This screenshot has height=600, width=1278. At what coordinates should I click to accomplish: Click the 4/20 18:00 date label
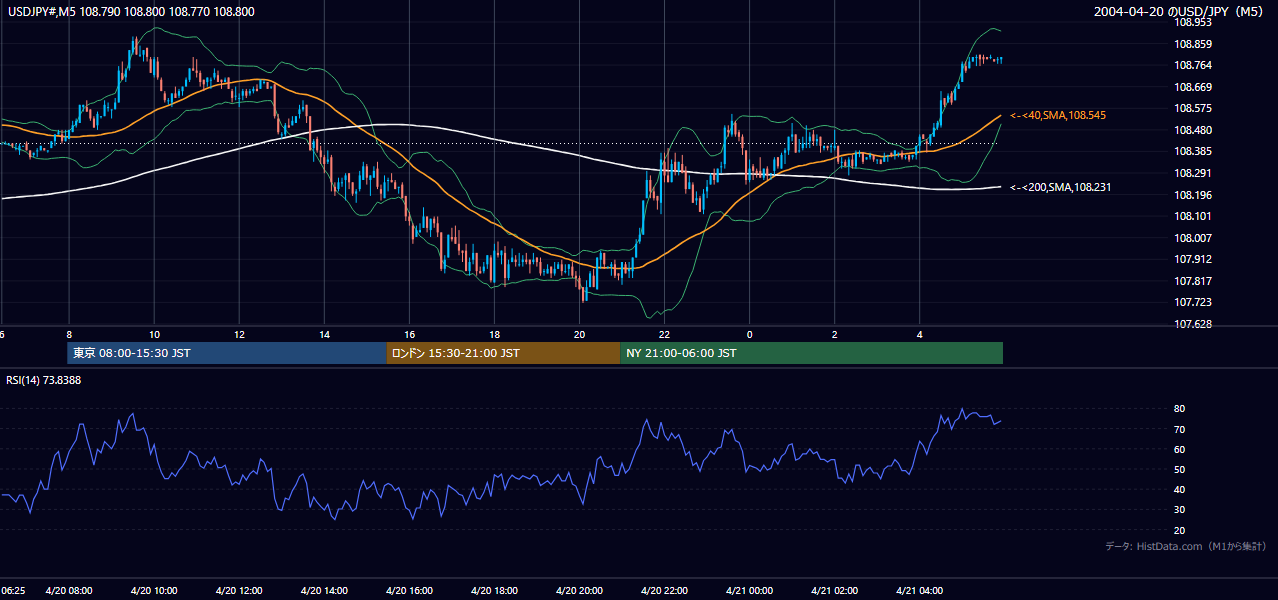click(x=494, y=591)
